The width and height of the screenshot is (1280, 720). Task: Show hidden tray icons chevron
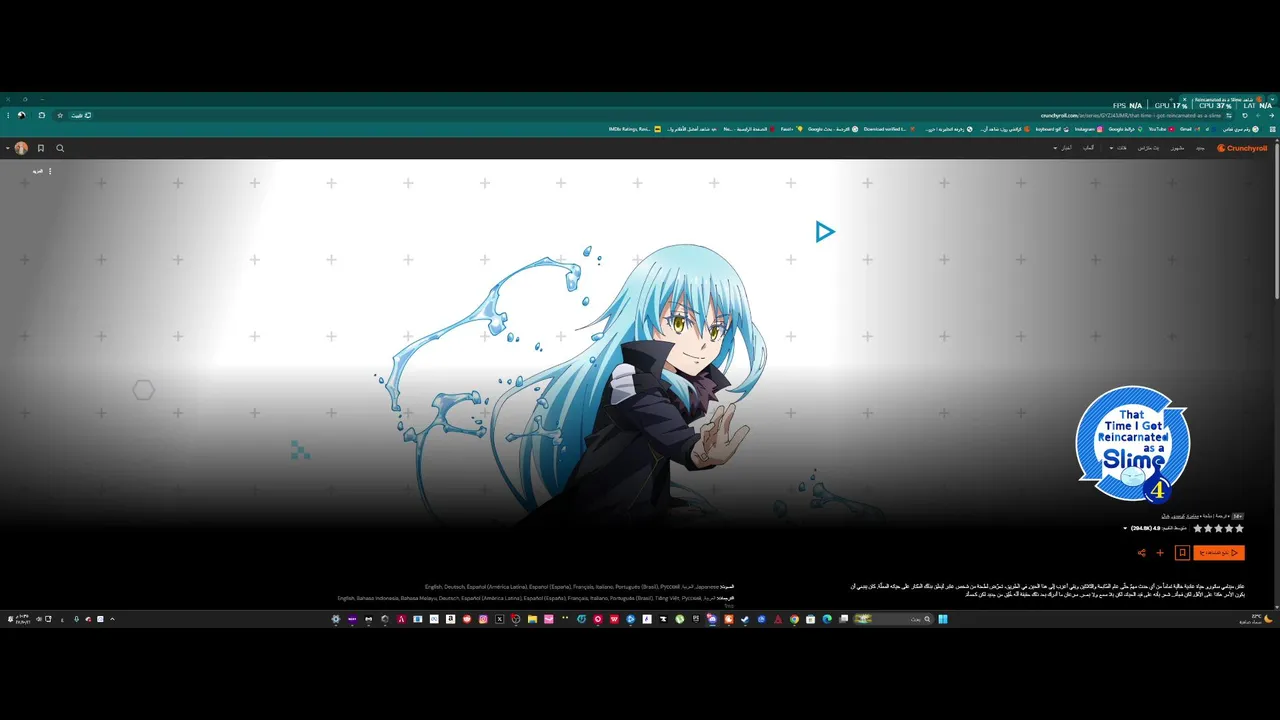tap(112, 619)
